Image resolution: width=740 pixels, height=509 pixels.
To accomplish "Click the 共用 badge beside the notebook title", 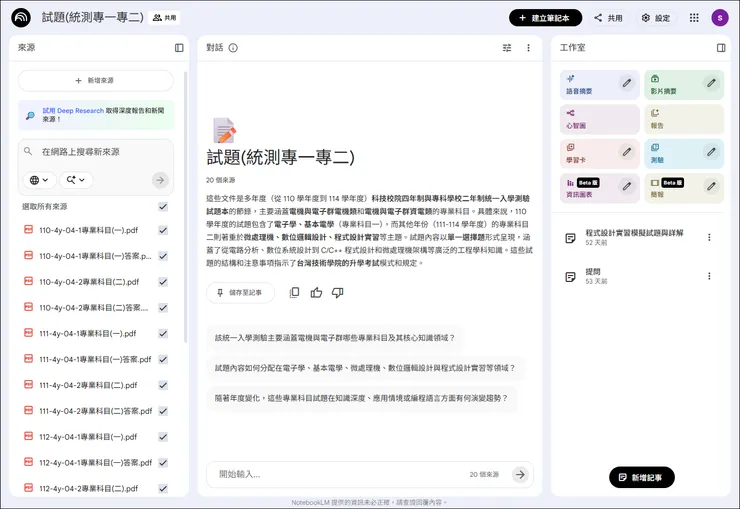I will point(164,18).
